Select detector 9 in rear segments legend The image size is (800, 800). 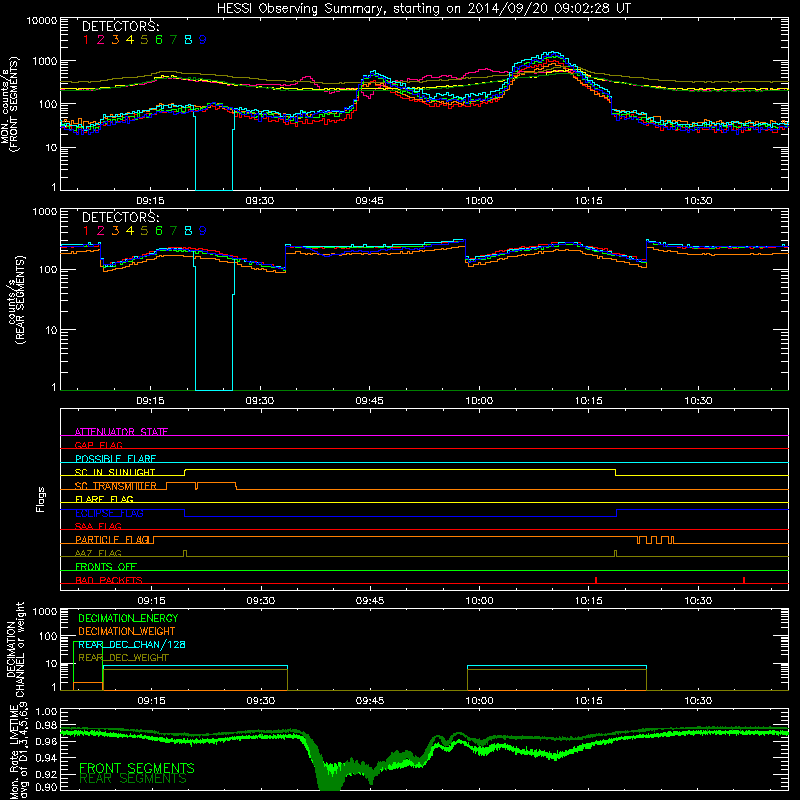pyautogui.click(x=203, y=231)
